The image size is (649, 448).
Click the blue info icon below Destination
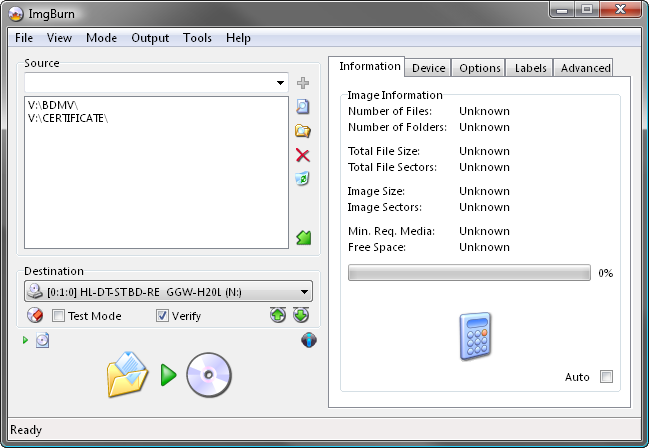pos(309,340)
